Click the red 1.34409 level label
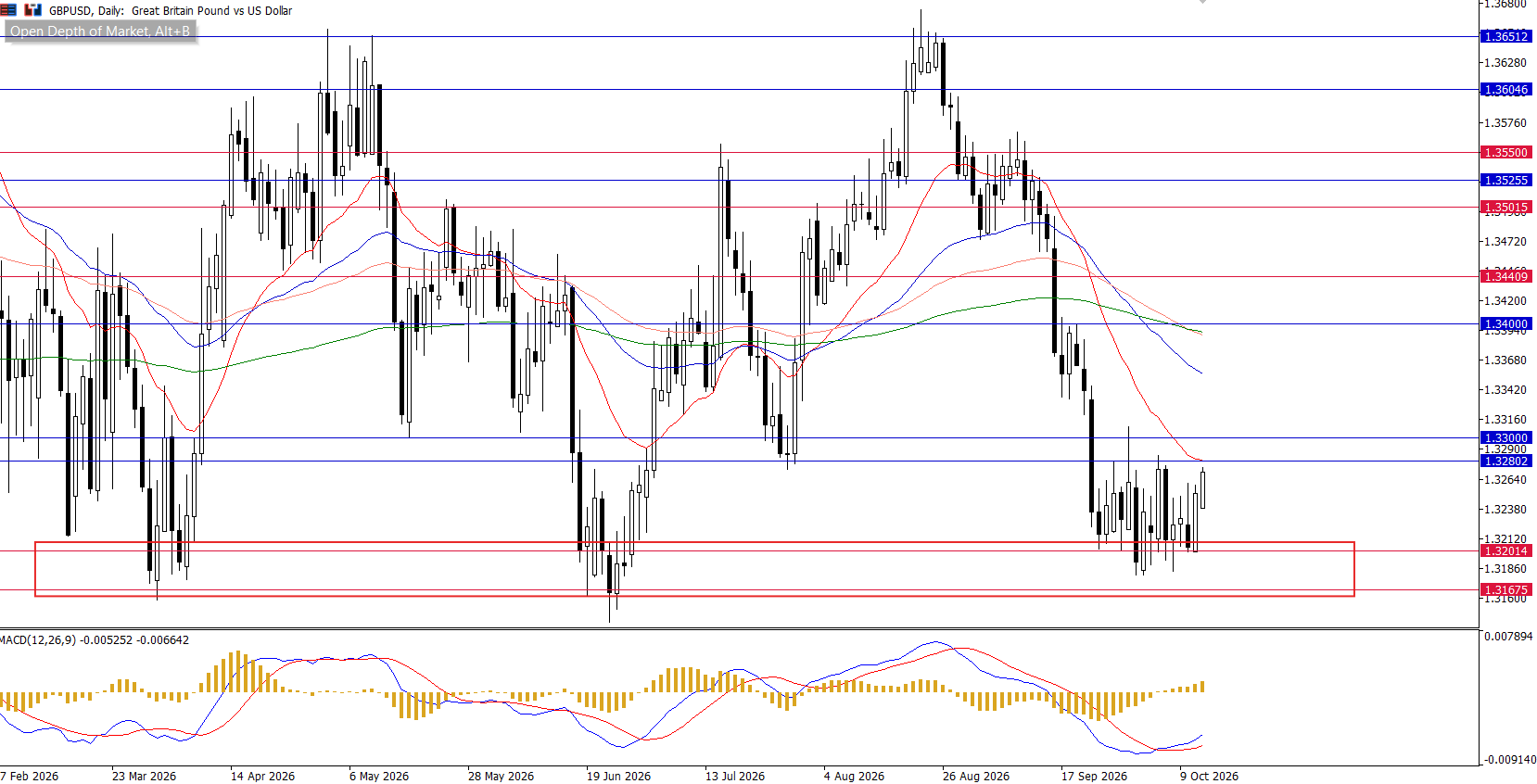Screen dimensions: 1537x784 tap(1506, 276)
